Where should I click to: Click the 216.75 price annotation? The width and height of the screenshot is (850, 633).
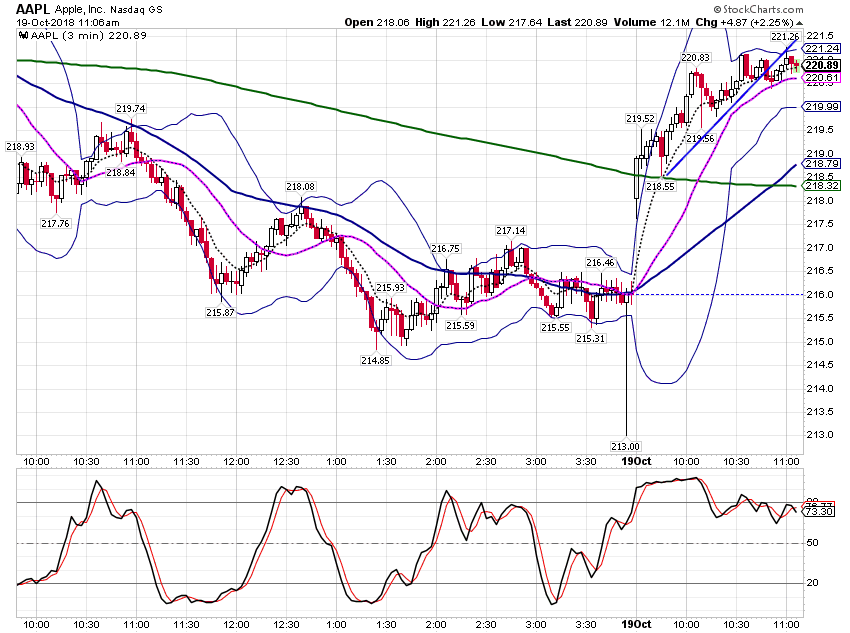446,249
